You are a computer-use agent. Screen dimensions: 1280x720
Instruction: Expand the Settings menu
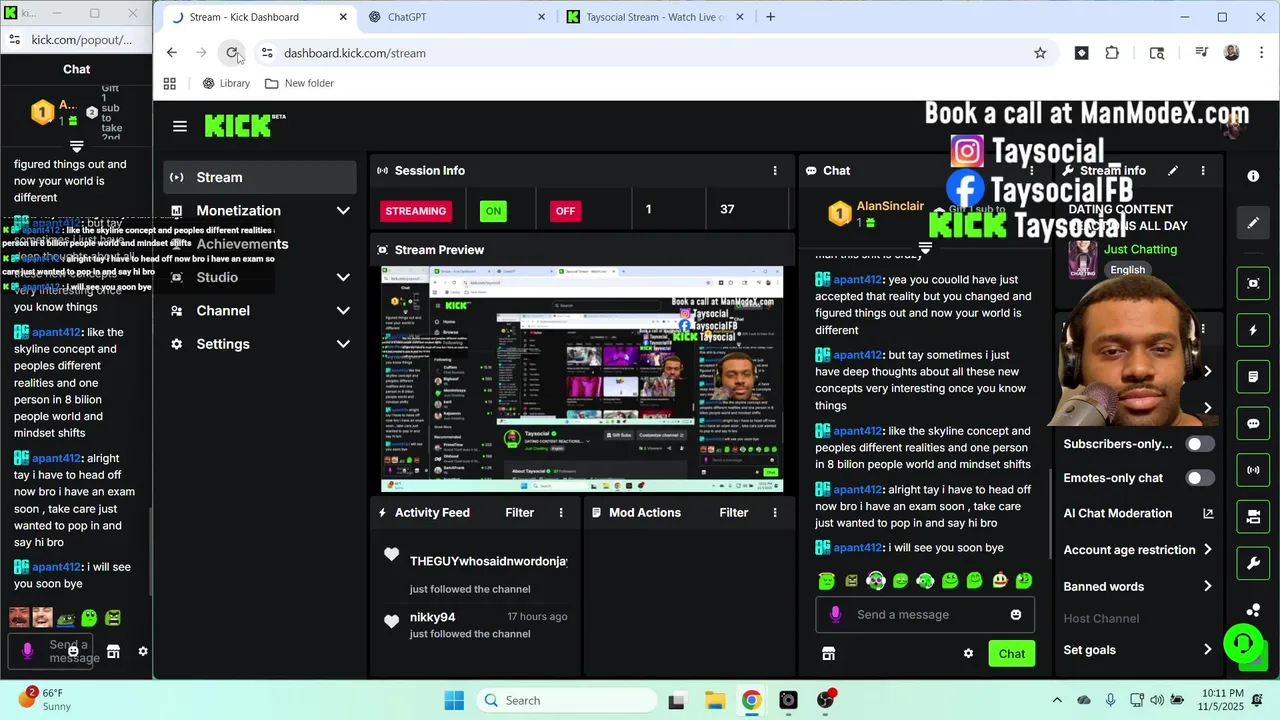point(260,344)
